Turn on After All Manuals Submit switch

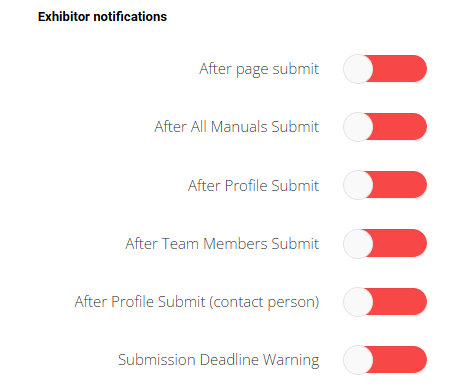pyautogui.click(x=385, y=127)
